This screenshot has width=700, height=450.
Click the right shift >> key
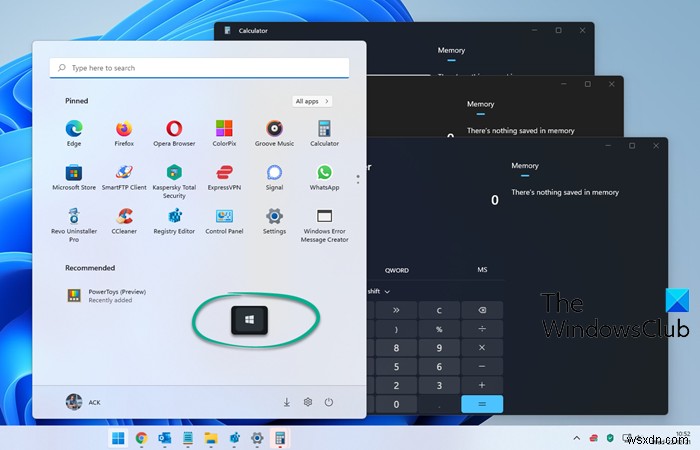click(396, 310)
